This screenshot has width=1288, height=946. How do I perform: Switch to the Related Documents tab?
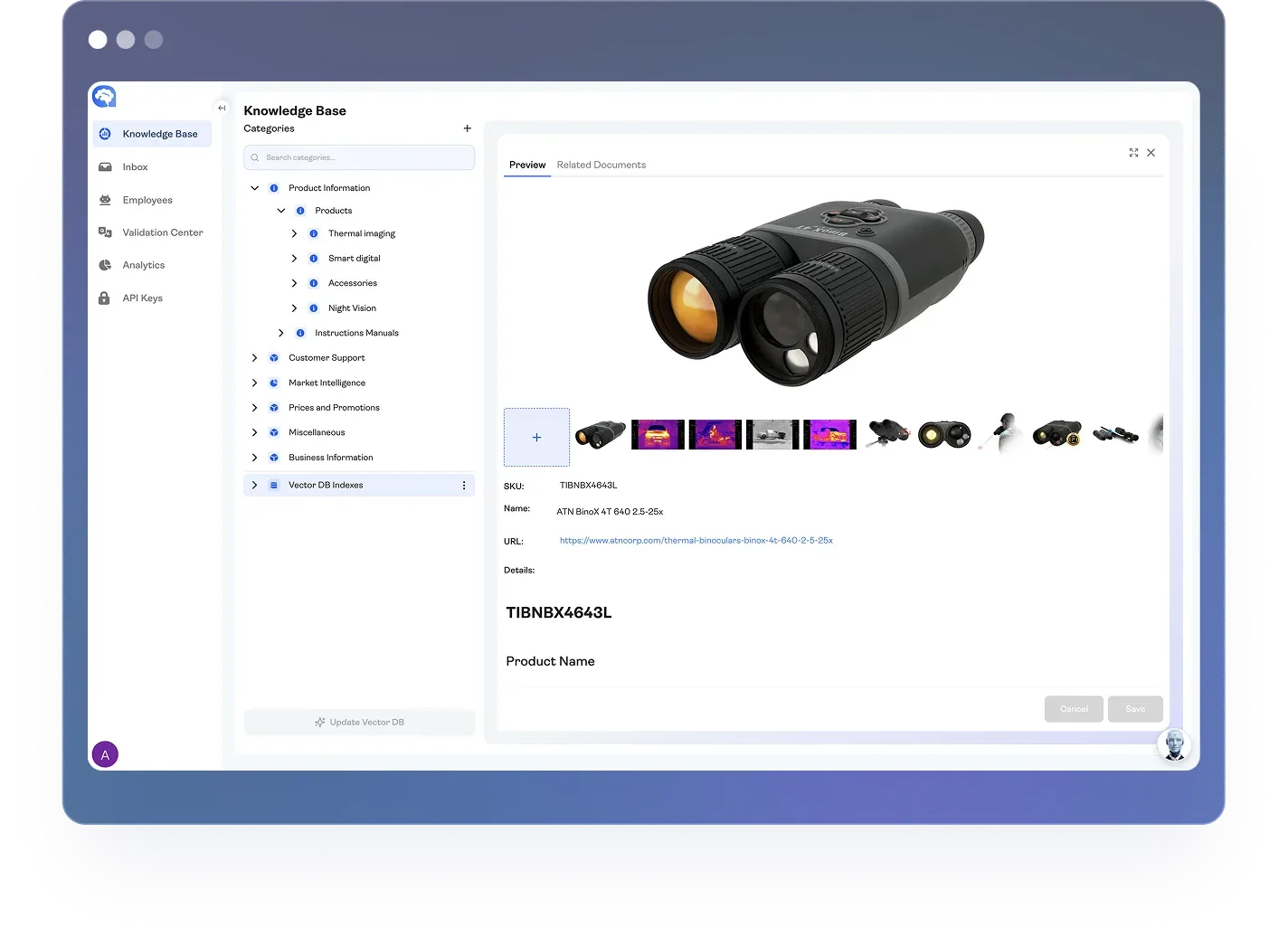coord(601,165)
